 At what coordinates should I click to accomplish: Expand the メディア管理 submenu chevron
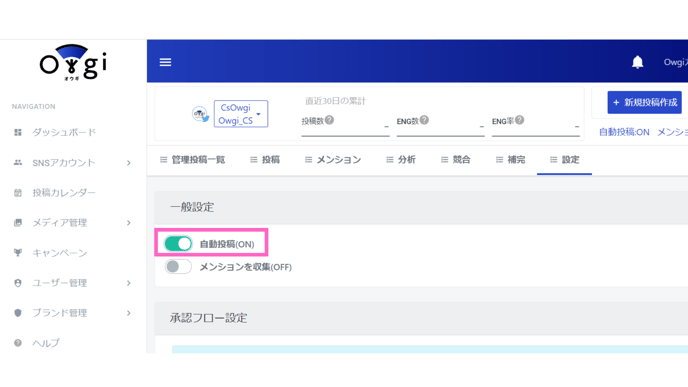tap(129, 223)
